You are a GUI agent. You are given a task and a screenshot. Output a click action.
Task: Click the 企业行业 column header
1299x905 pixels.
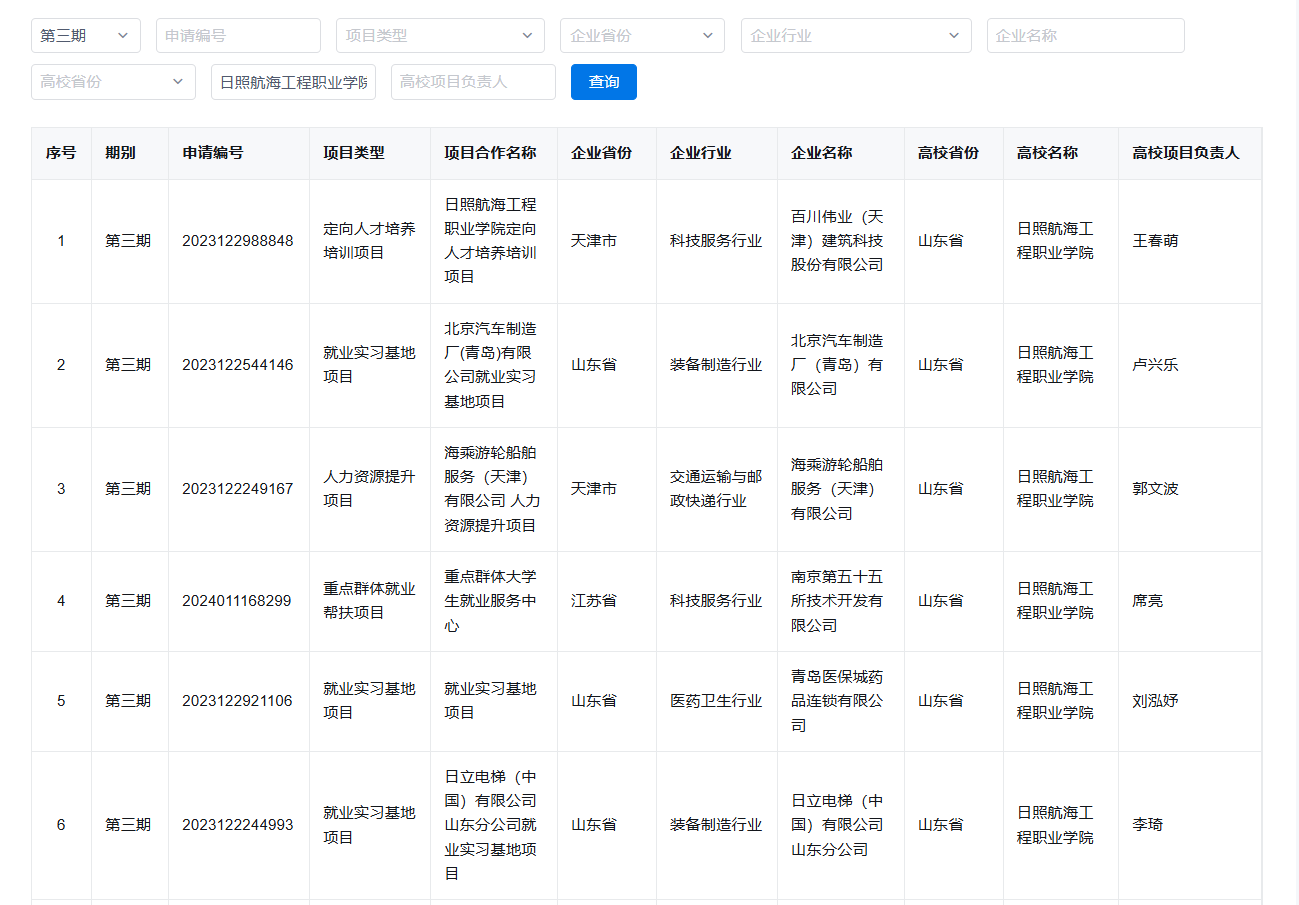click(x=717, y=153)
